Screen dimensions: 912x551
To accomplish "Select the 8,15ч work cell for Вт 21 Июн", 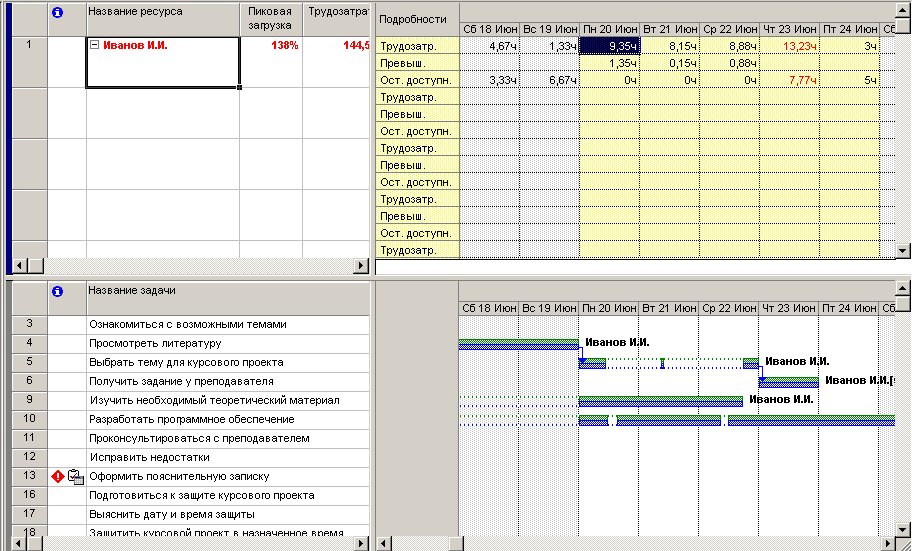I will (670, 46).
